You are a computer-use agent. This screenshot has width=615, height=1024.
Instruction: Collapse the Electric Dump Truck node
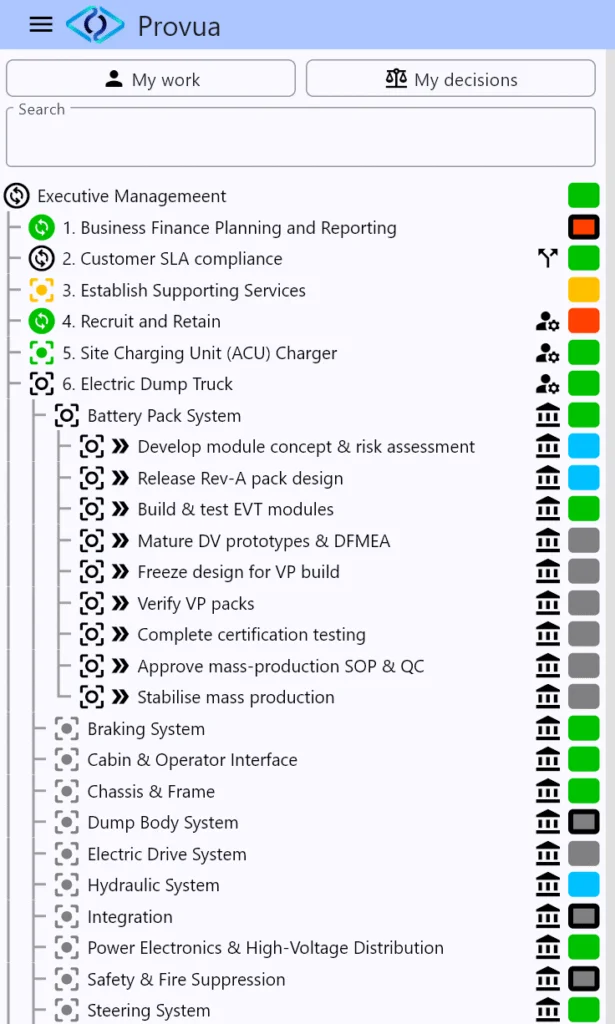[x=41, y=384]
